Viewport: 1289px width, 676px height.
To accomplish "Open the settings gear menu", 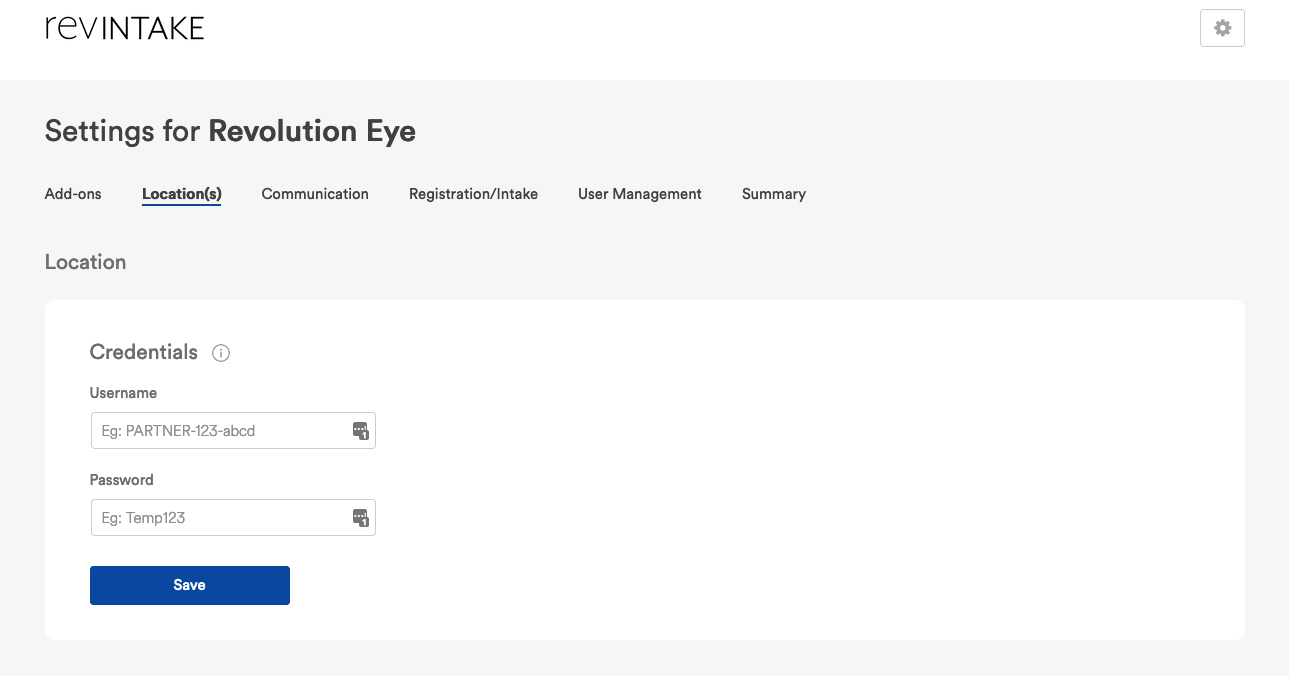I will pos(1222,29).
